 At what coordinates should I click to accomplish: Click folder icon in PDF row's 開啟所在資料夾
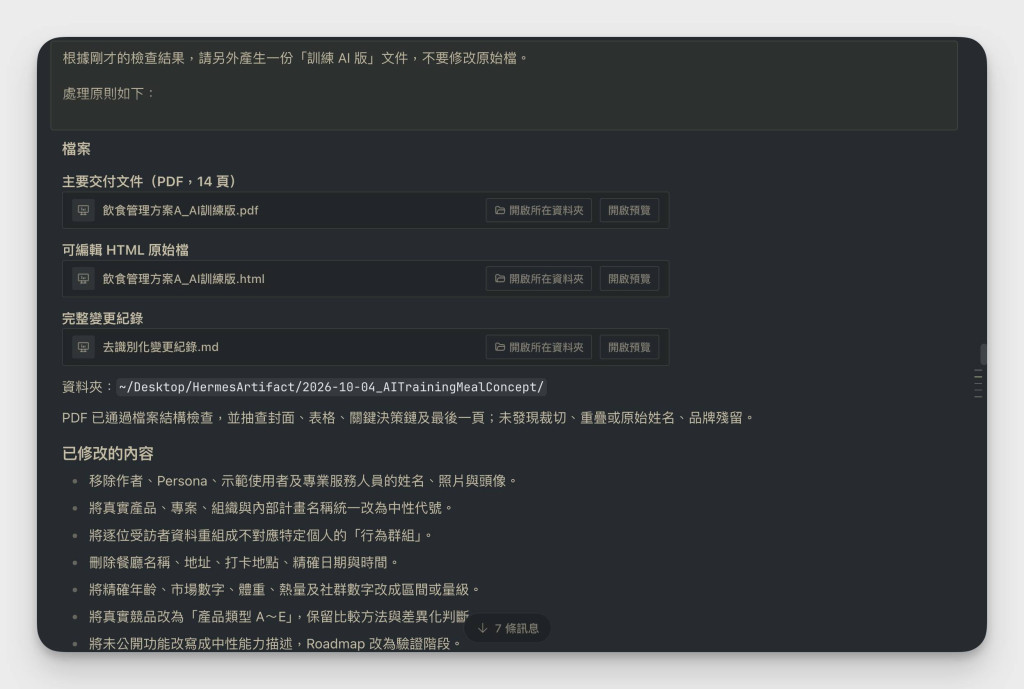pos(500,210)
